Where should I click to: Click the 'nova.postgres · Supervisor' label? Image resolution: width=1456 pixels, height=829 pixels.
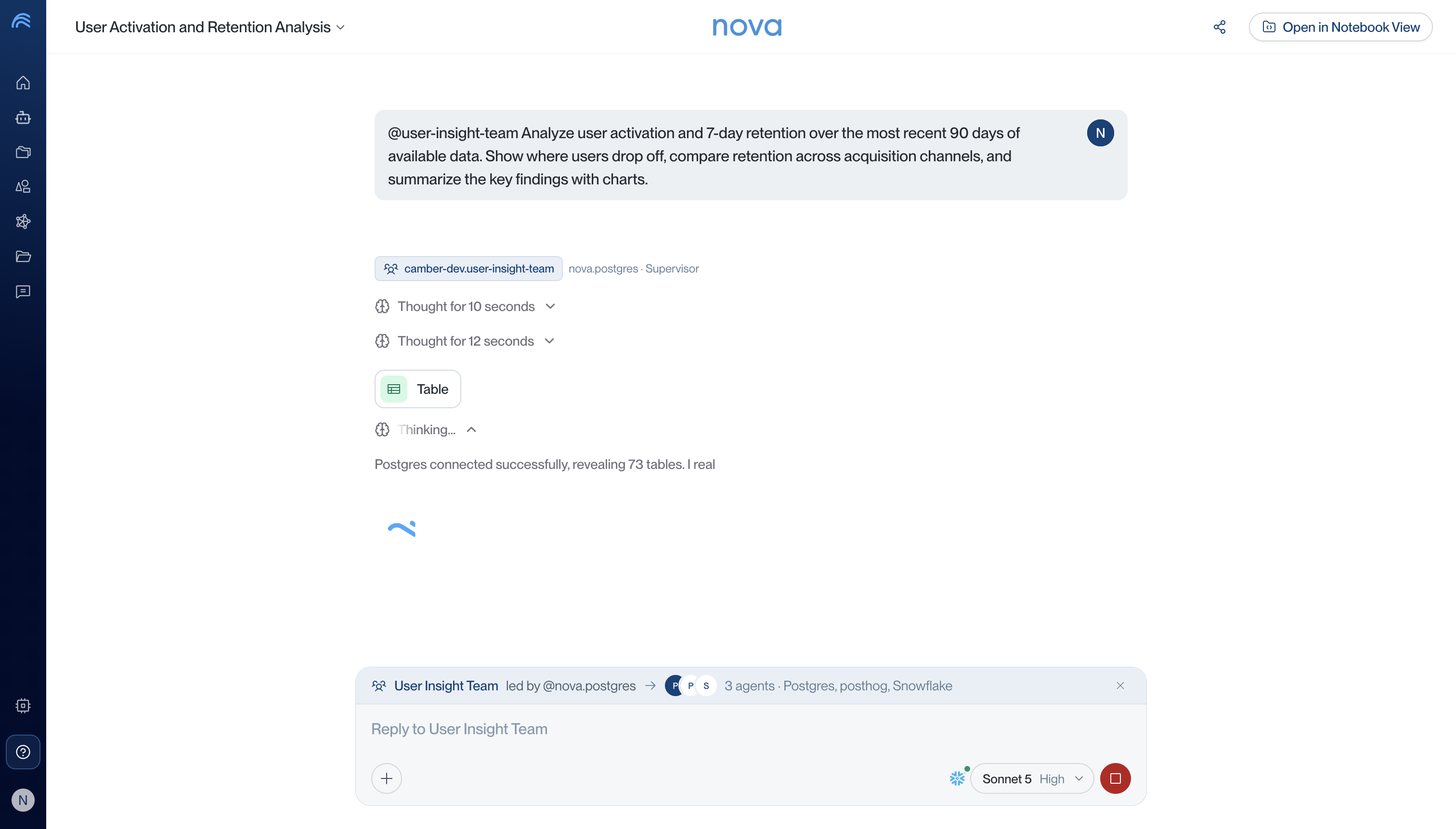coord(634,269)
